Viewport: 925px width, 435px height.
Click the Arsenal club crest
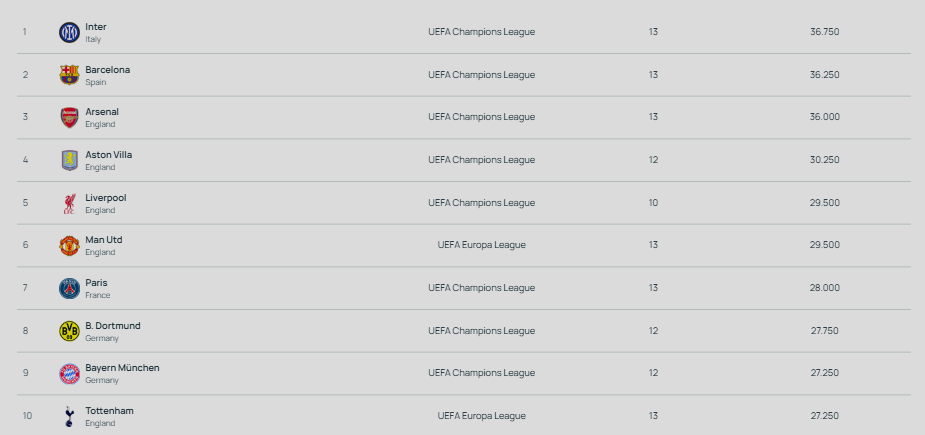tap(69, 117)
